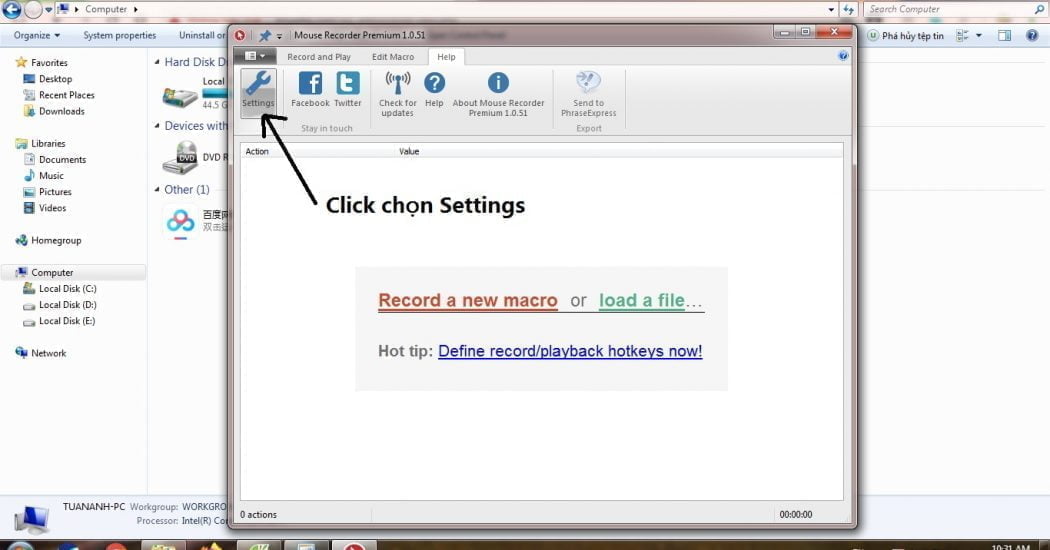Collapse the Hard Disk Drives group
The image size is (1050, 550).
click(157, 62)
